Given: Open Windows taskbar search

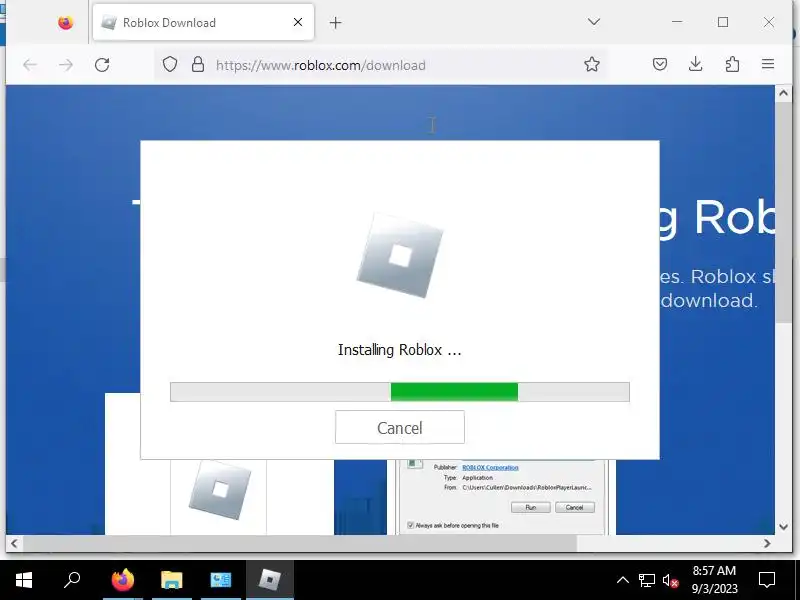Looking at the screenshot, I should (x=72, y=580).
